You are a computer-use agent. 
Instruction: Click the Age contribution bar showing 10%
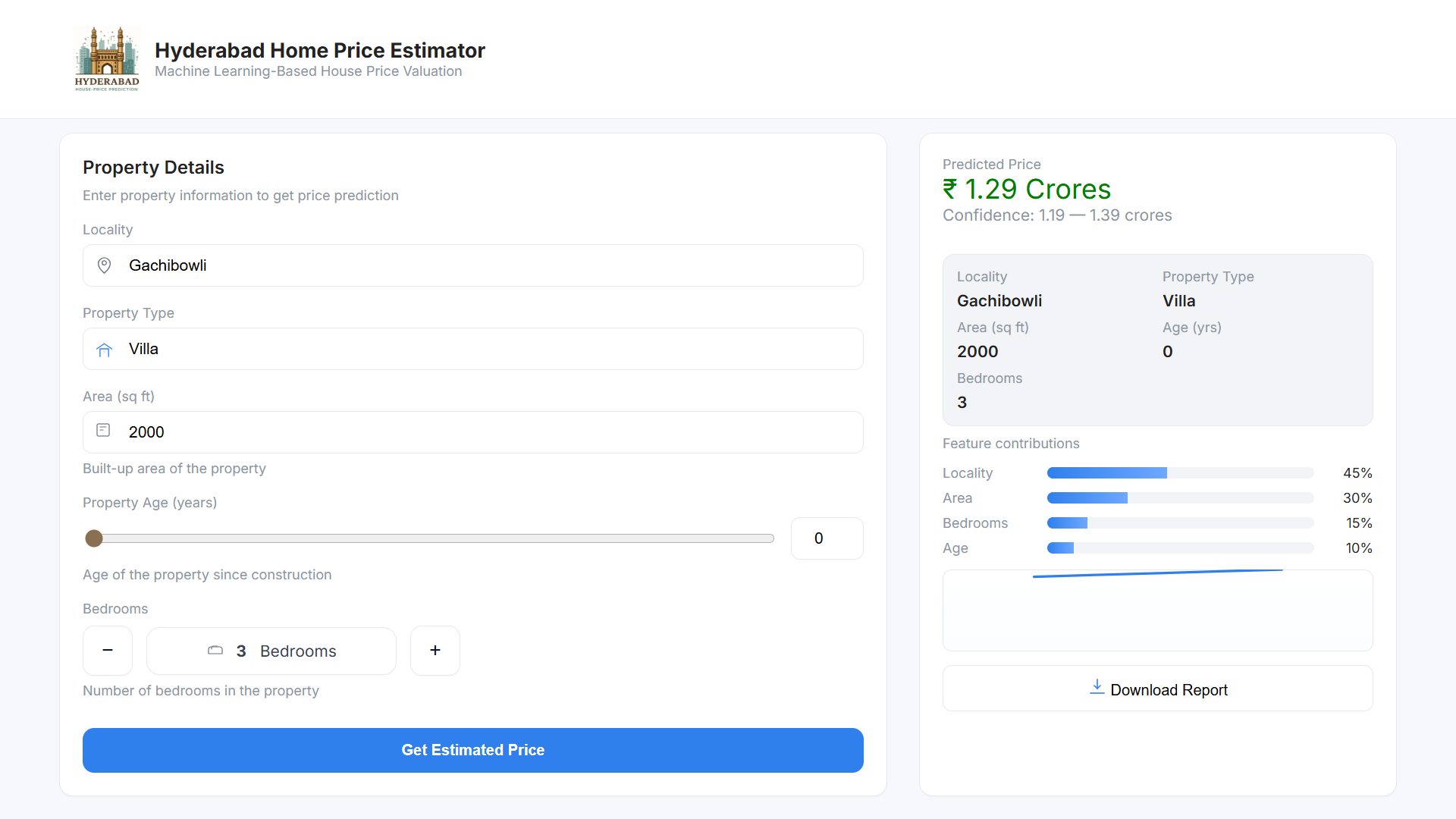tap(1180, 548)
